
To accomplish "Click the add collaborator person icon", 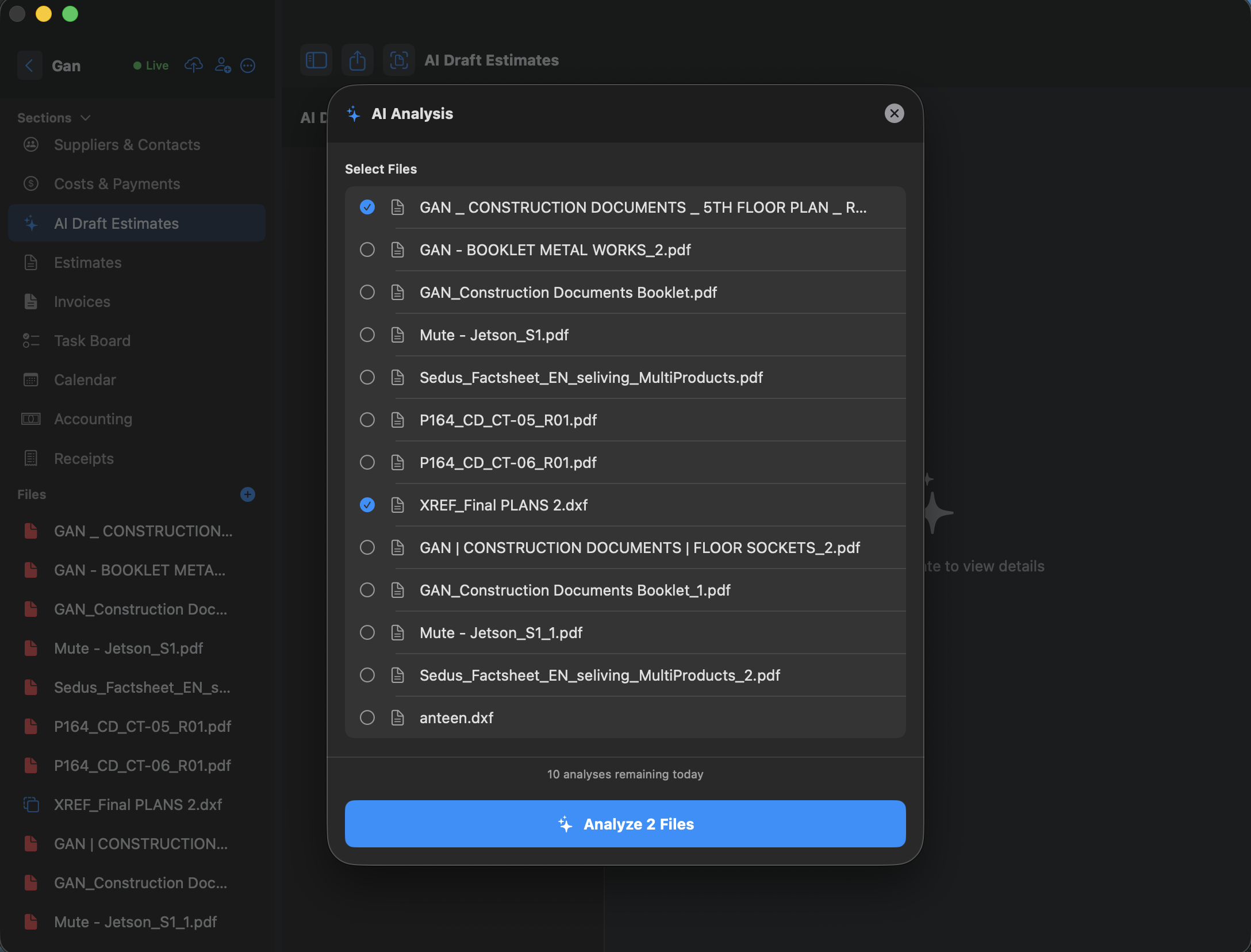I will (222, 66).
